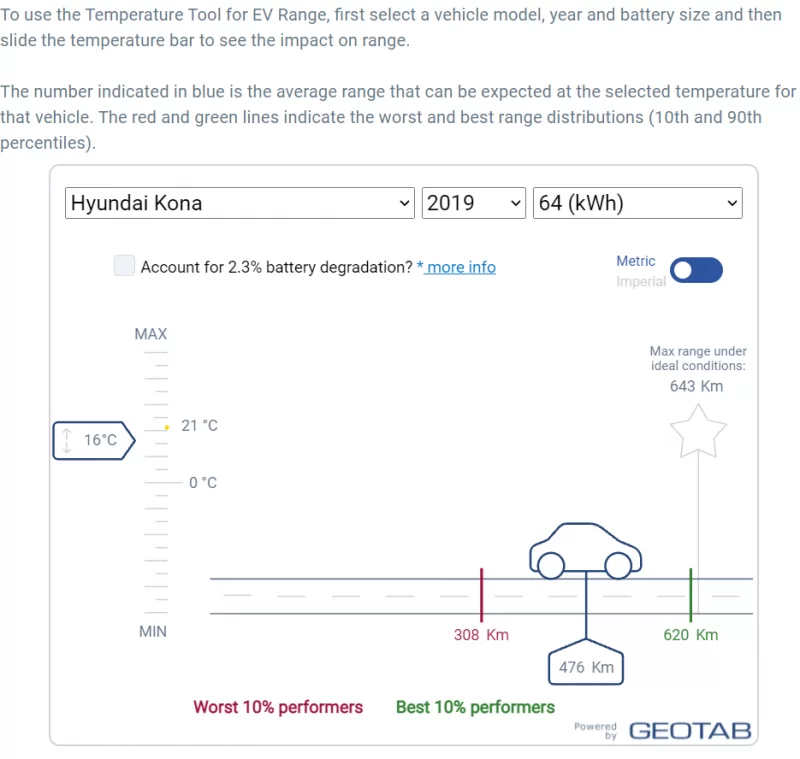Click the star max range icon
800x759 pixels.
tap(697, 432)
